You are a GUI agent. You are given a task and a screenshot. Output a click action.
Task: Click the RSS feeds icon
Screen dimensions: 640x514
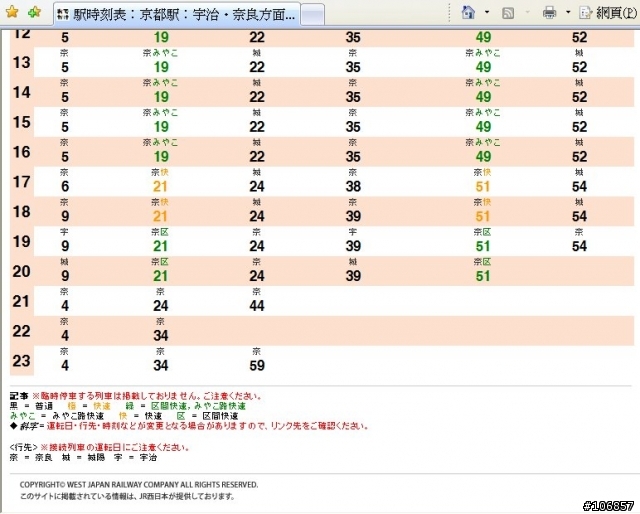(x=508, y=13)
